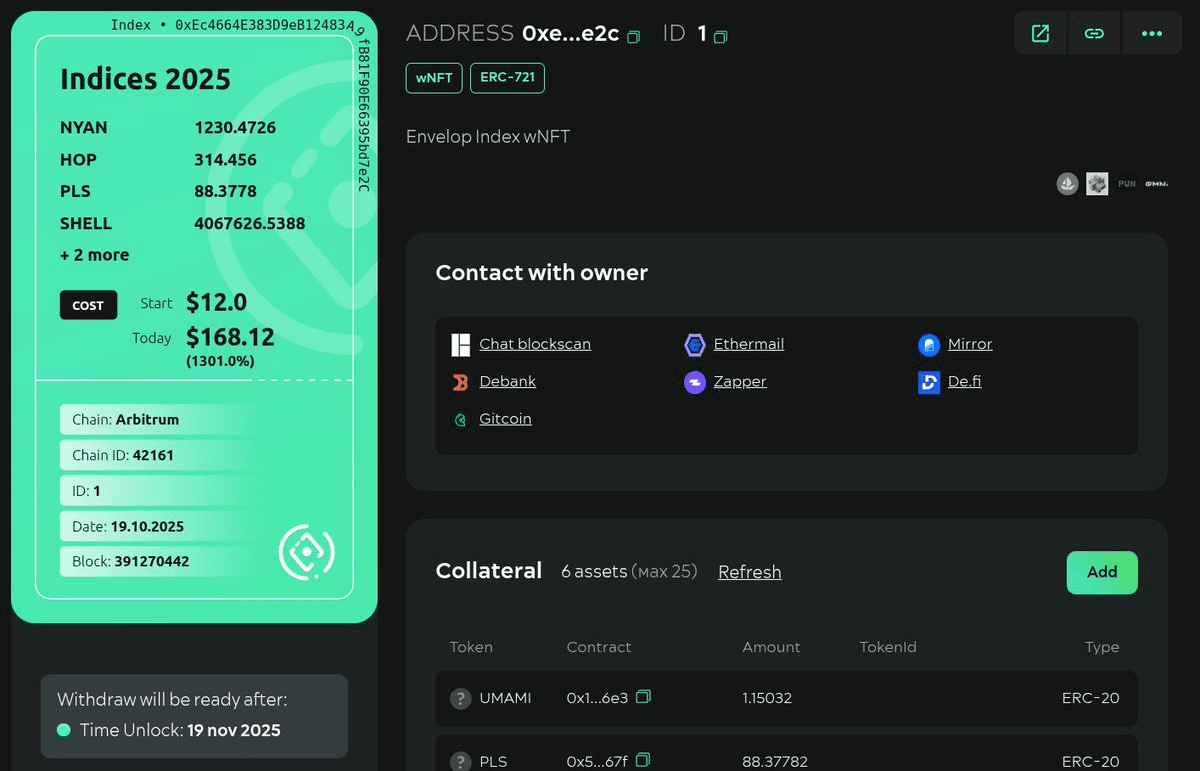Click the UMAMI token question mark icon

pos(460,698)
